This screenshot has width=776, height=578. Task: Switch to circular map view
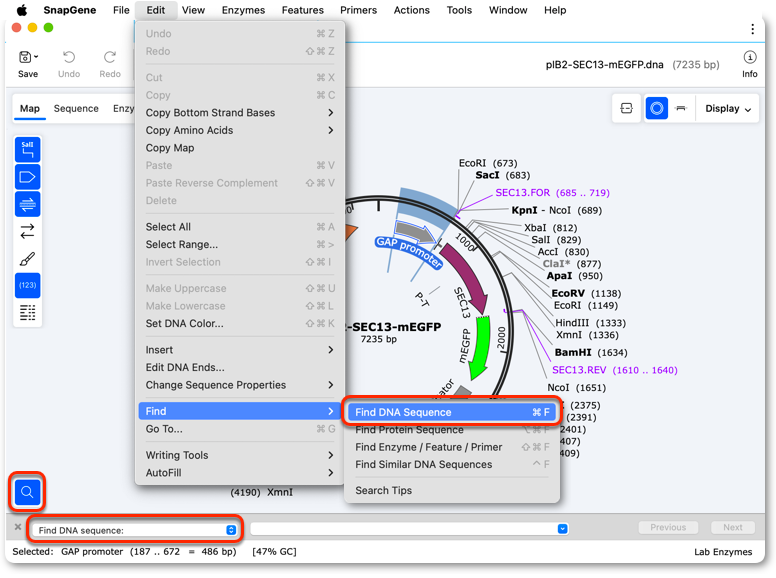656,108
